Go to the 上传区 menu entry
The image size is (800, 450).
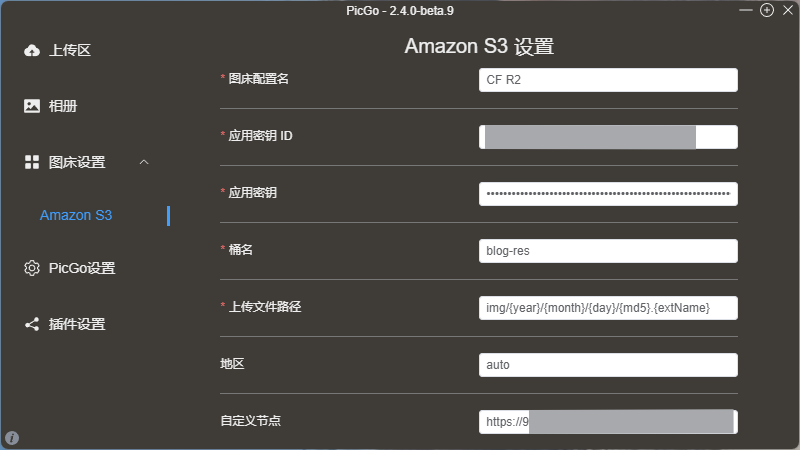click(70, 51)
